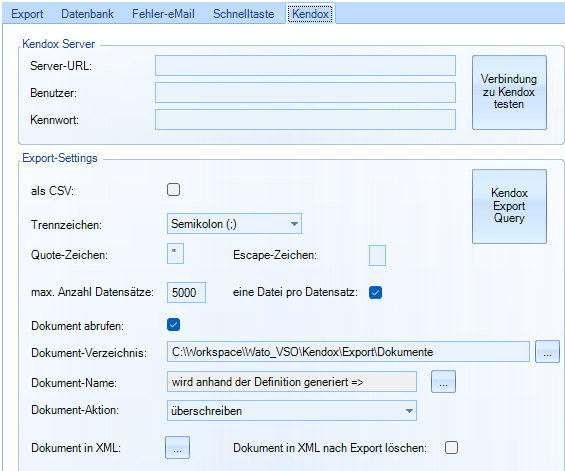The height and width of the screenshot is (471, 565).
Task: Check Dokument in XML nach Export löschen
Action: point(451,448)
